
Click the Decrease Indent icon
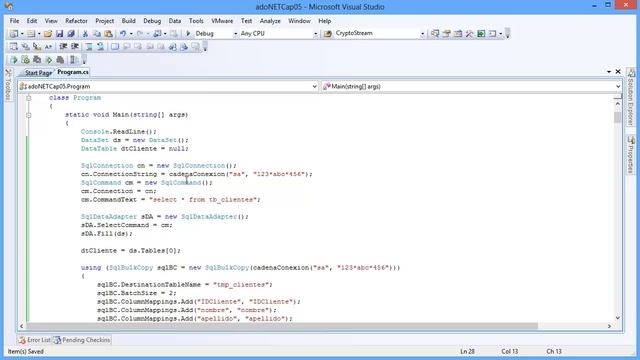pyautogui.click(x=63, y=47)
